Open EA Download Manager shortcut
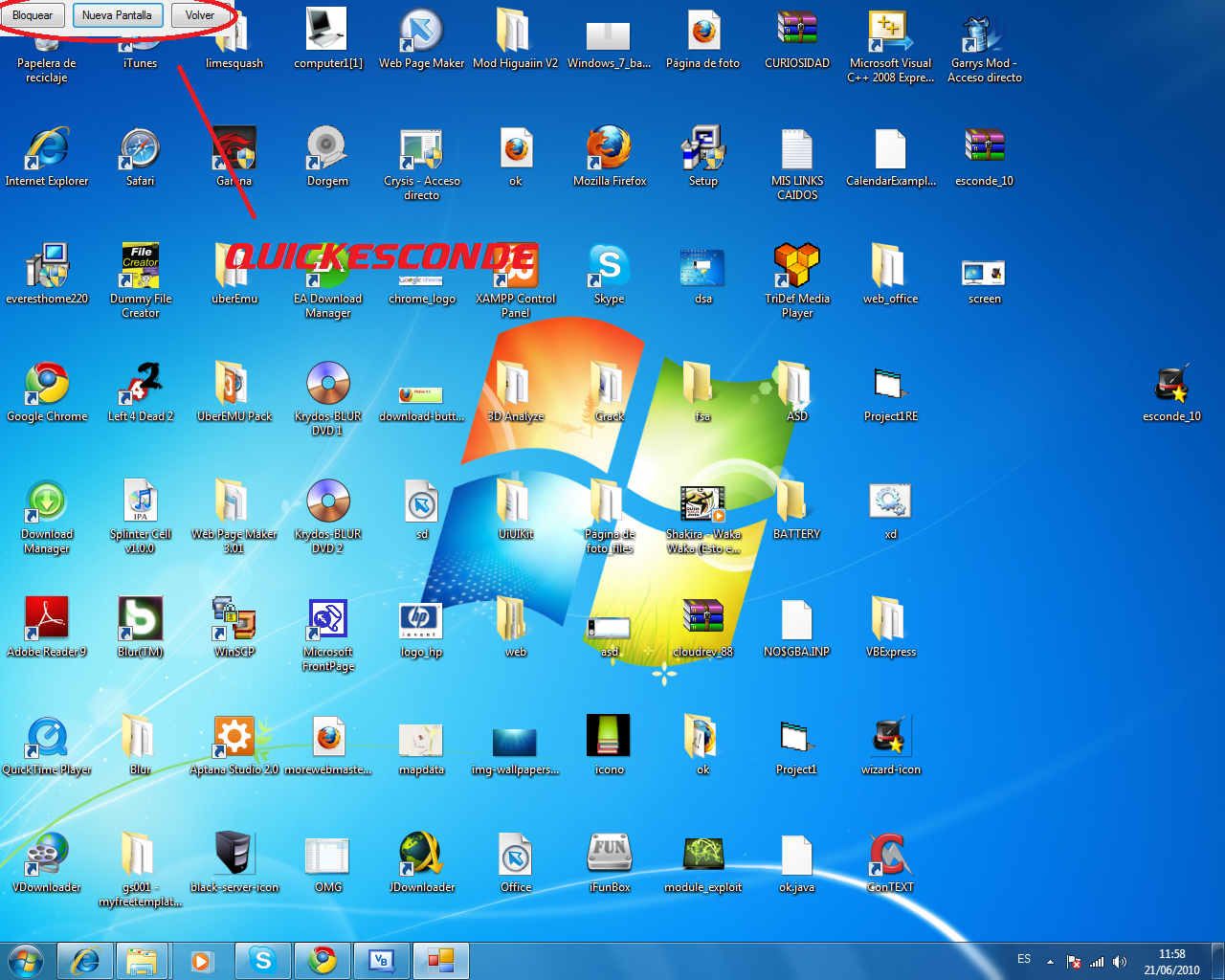Image resolution: width=1225 pixels, height=980 pixels. click(328, 282)
